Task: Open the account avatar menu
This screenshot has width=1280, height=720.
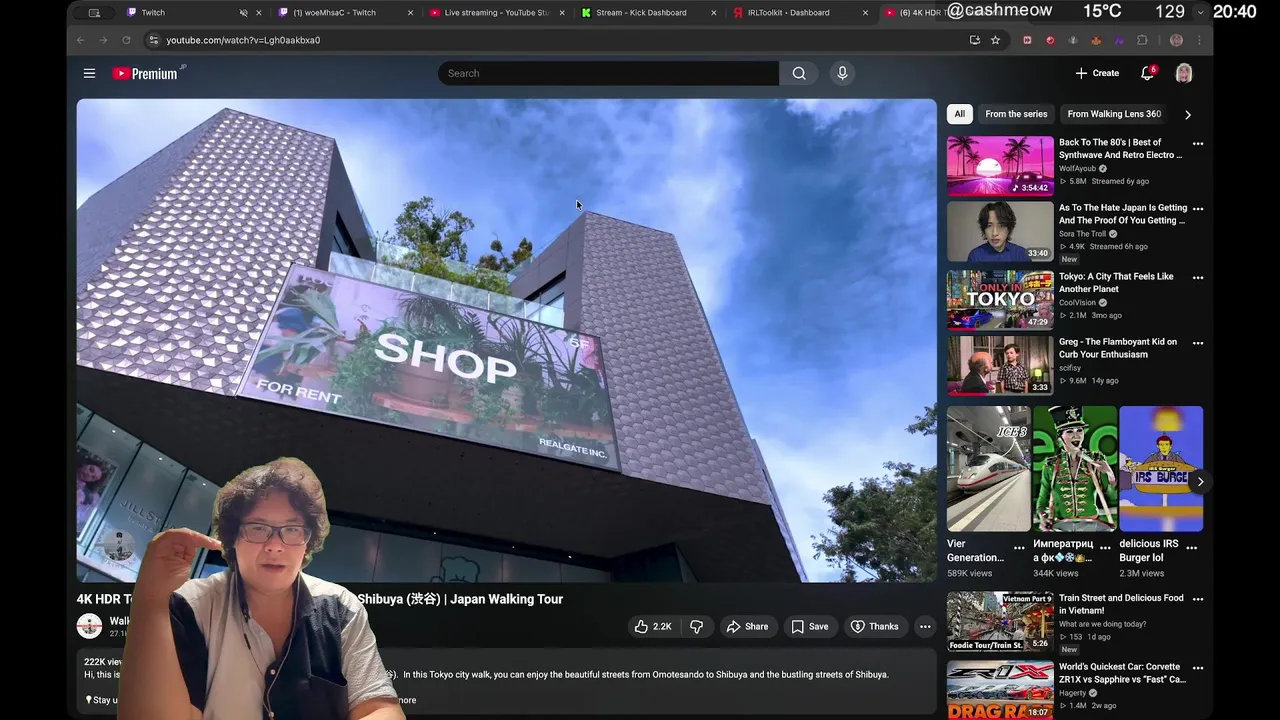Action: pyautogui.click(x=1184, y=73)
